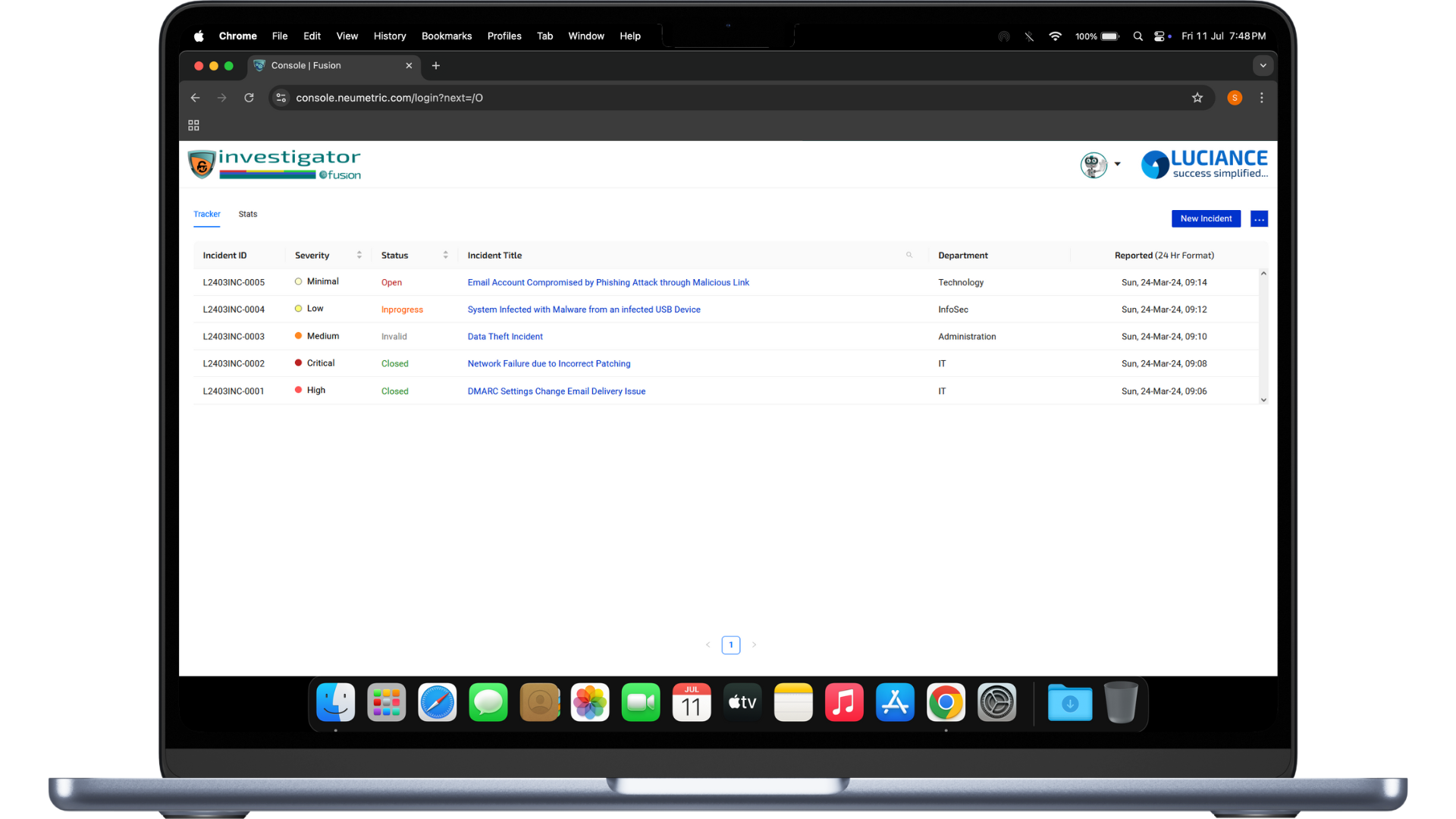Image resolution: width=1456 pixels, height=819 pixels.
Task: Open Safari from the dock
Action: click(438, 703)
